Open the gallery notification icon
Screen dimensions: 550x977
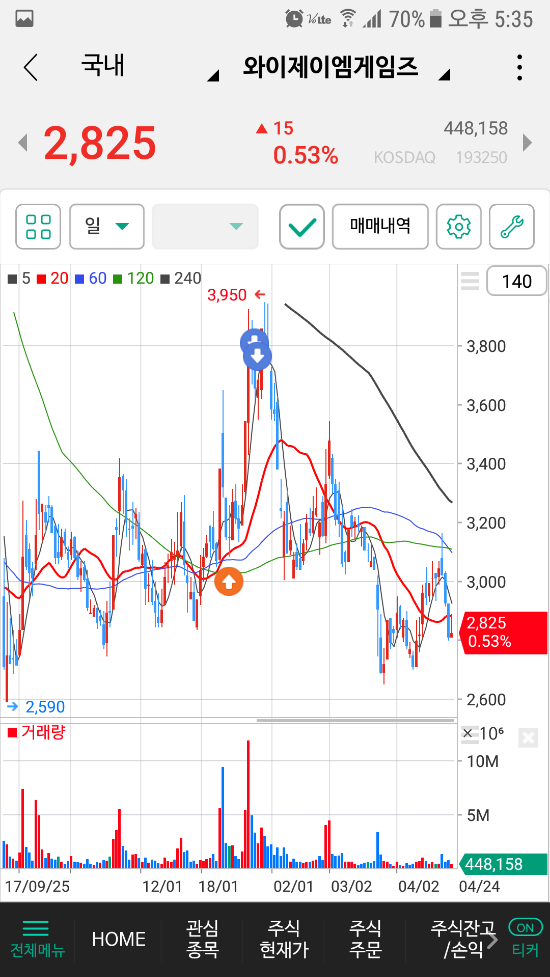(24, 19)
